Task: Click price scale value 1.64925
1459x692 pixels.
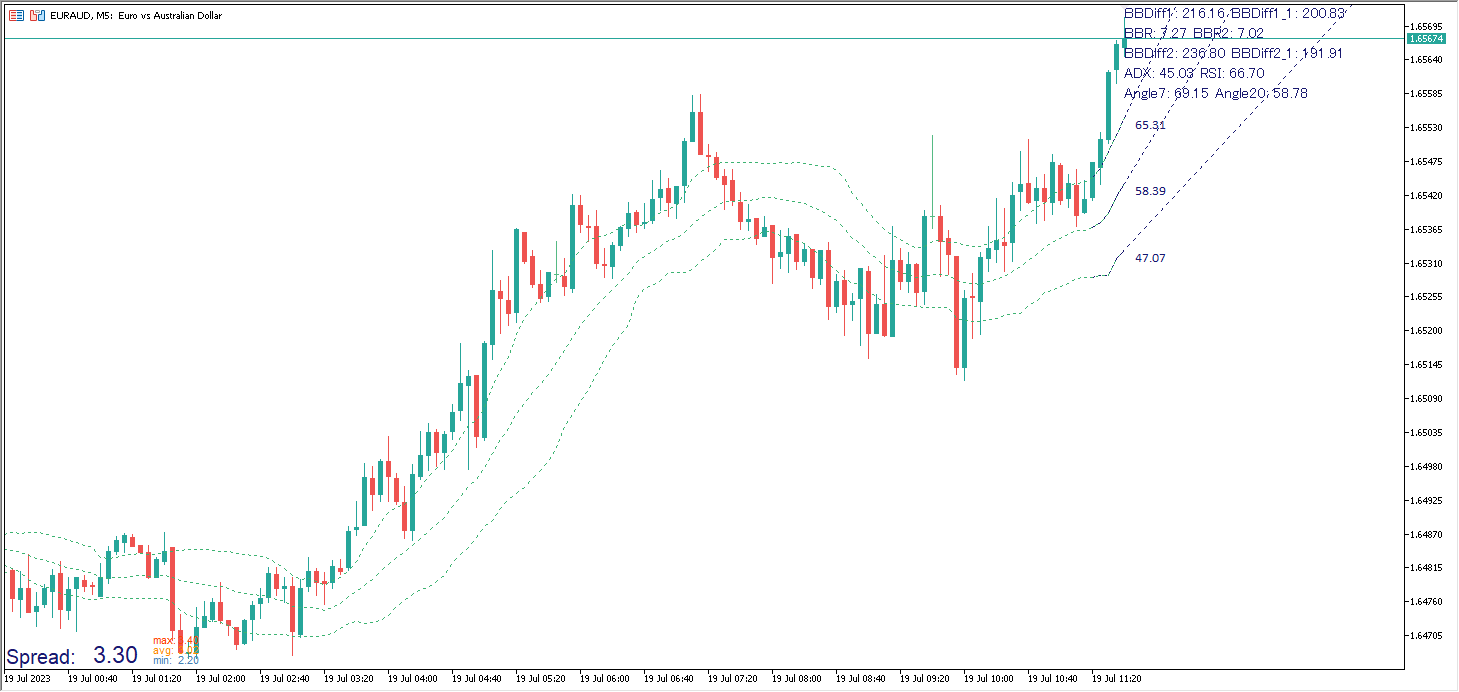Action: coord(1426,500)
